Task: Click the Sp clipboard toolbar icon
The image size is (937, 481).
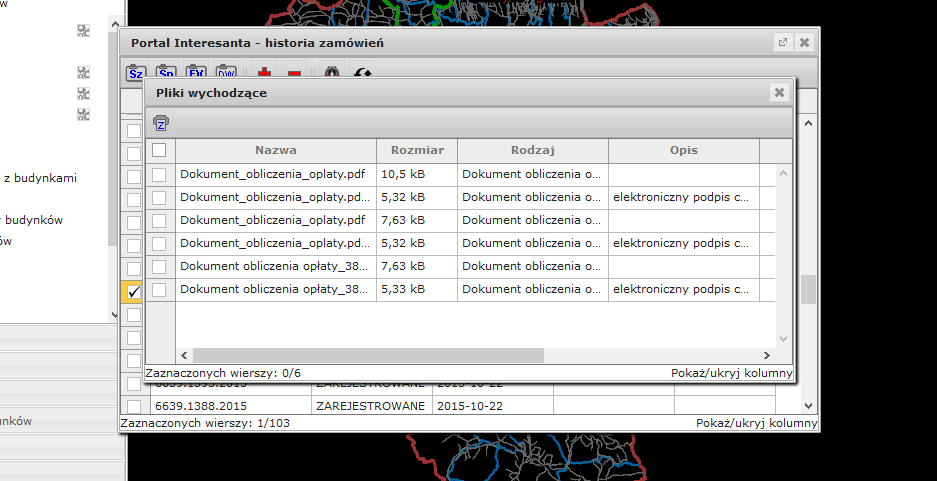Action: click(166, 72)
